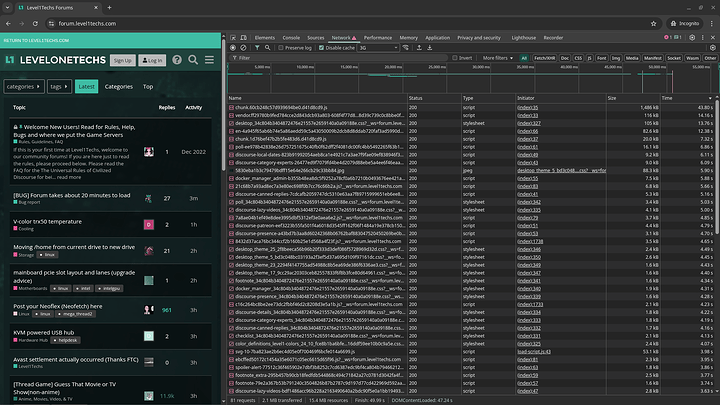
Task: Open the Performance tab in DevTools
Action: coord(375,36)
